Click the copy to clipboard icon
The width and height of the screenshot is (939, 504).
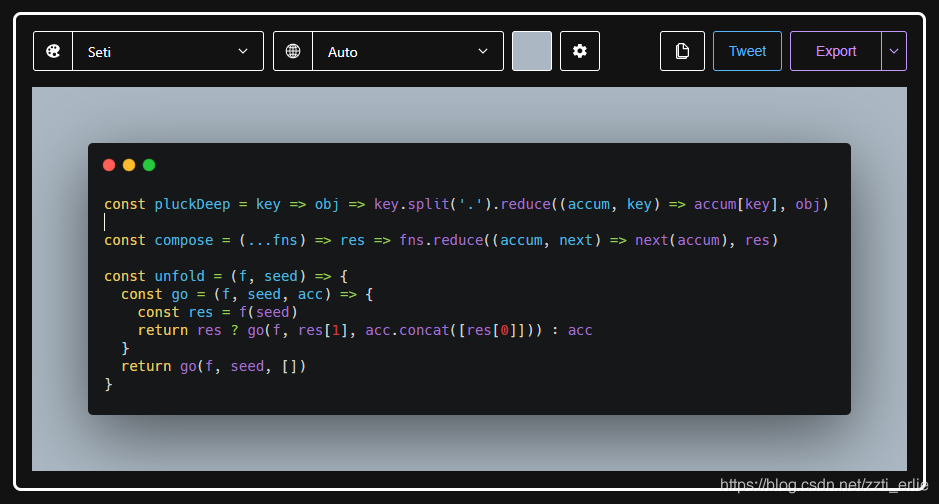tap(682, 51)
